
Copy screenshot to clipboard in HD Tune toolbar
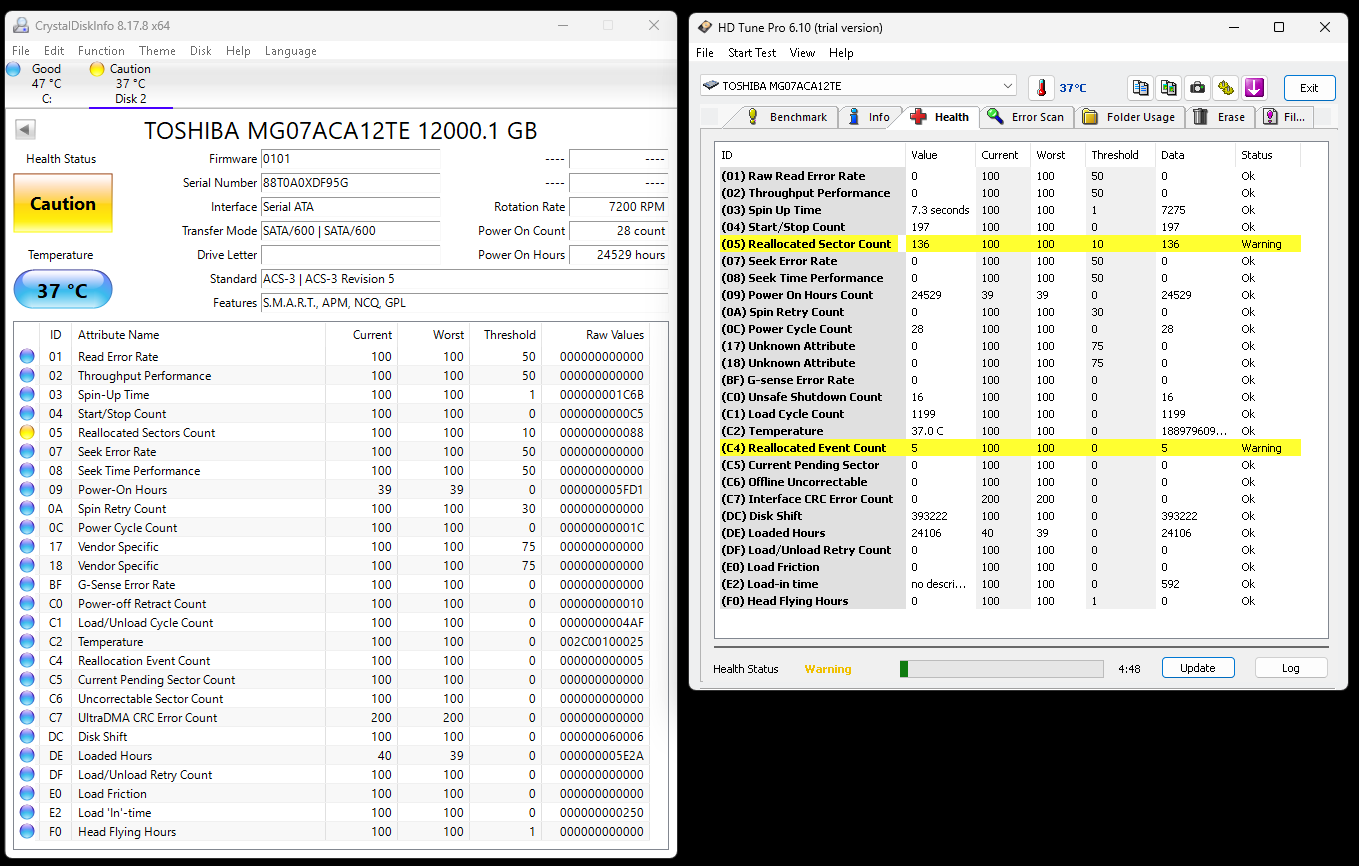[x=1168, y=88]
